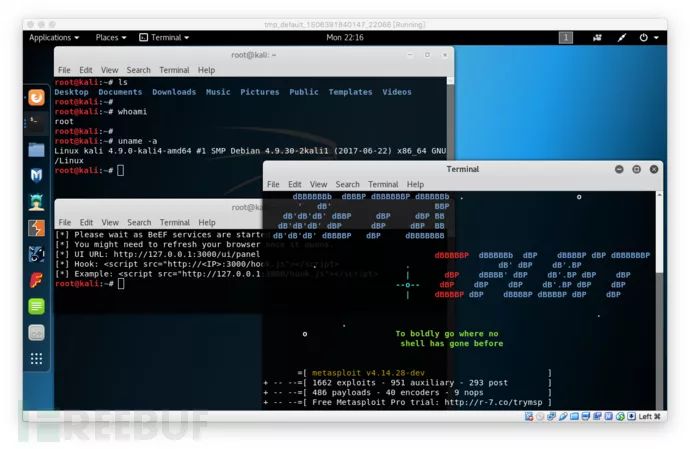
Task: Click the Pictures directory name in ls output
Action: (x=260, y=92)
